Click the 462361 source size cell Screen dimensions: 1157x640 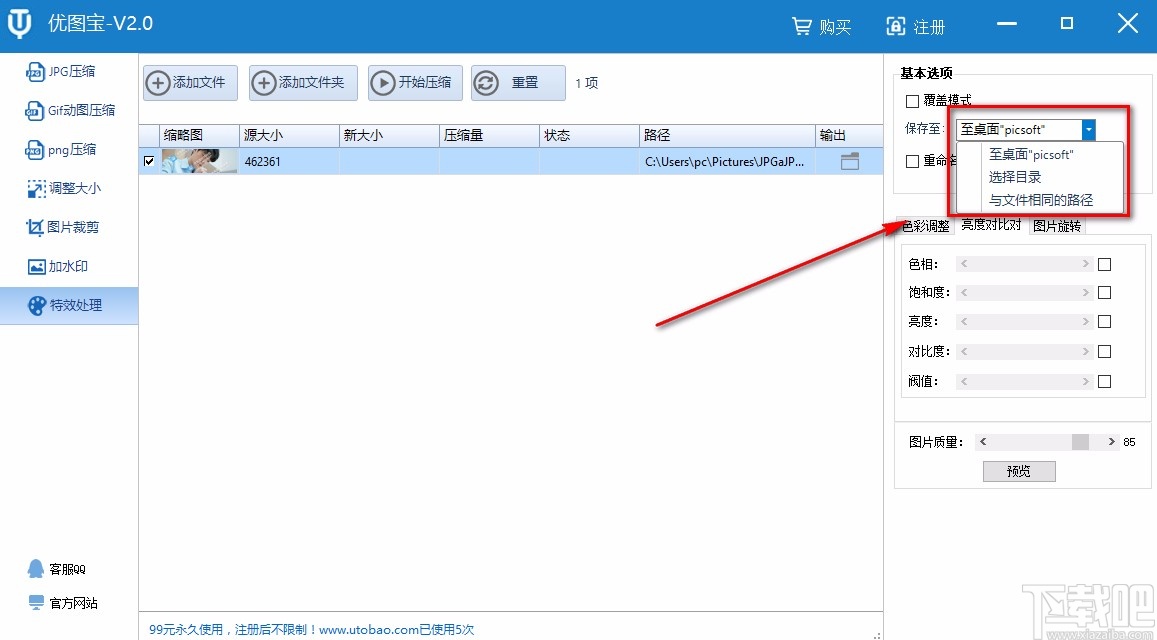click(x=289, y=162)
